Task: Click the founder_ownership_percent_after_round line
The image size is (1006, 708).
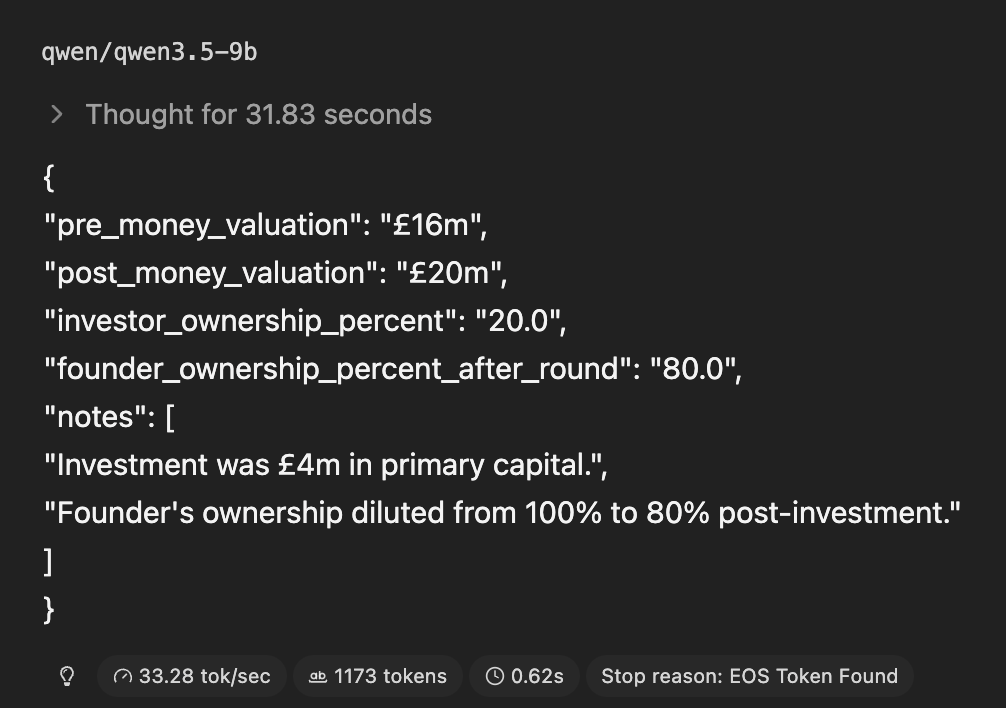Action: click(393, 369)
